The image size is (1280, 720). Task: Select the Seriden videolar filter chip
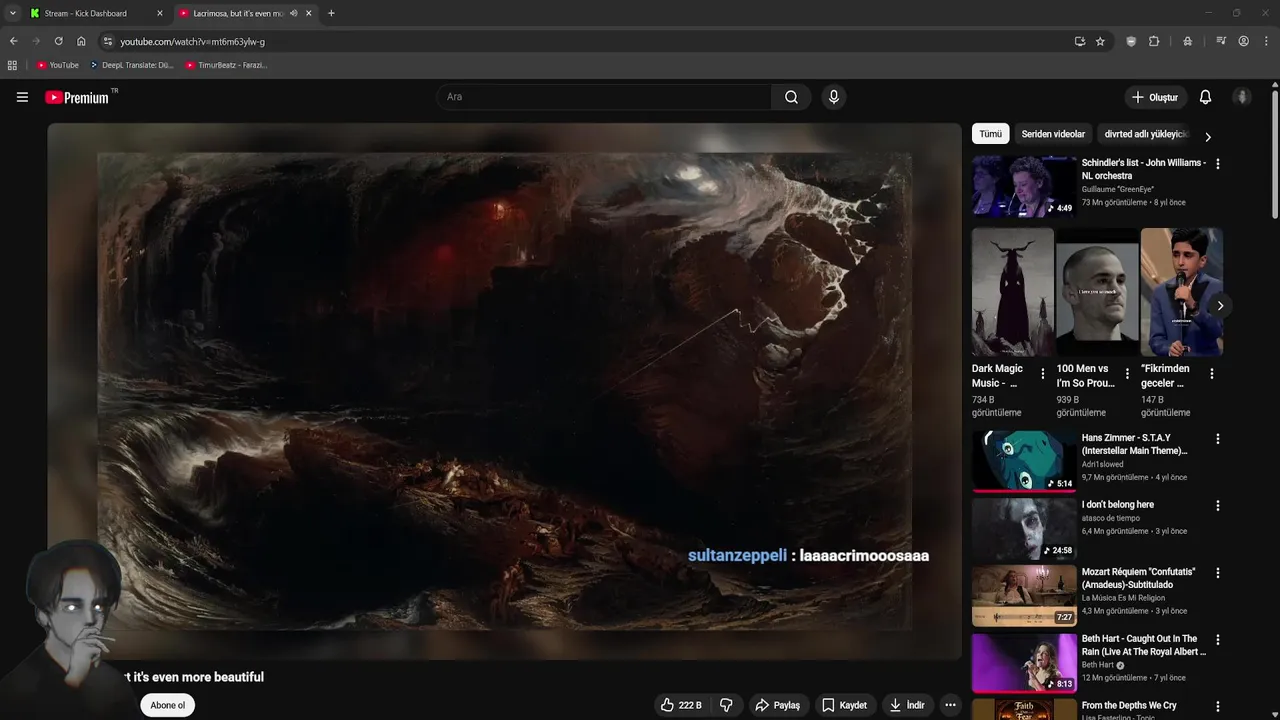(1053, 134)
